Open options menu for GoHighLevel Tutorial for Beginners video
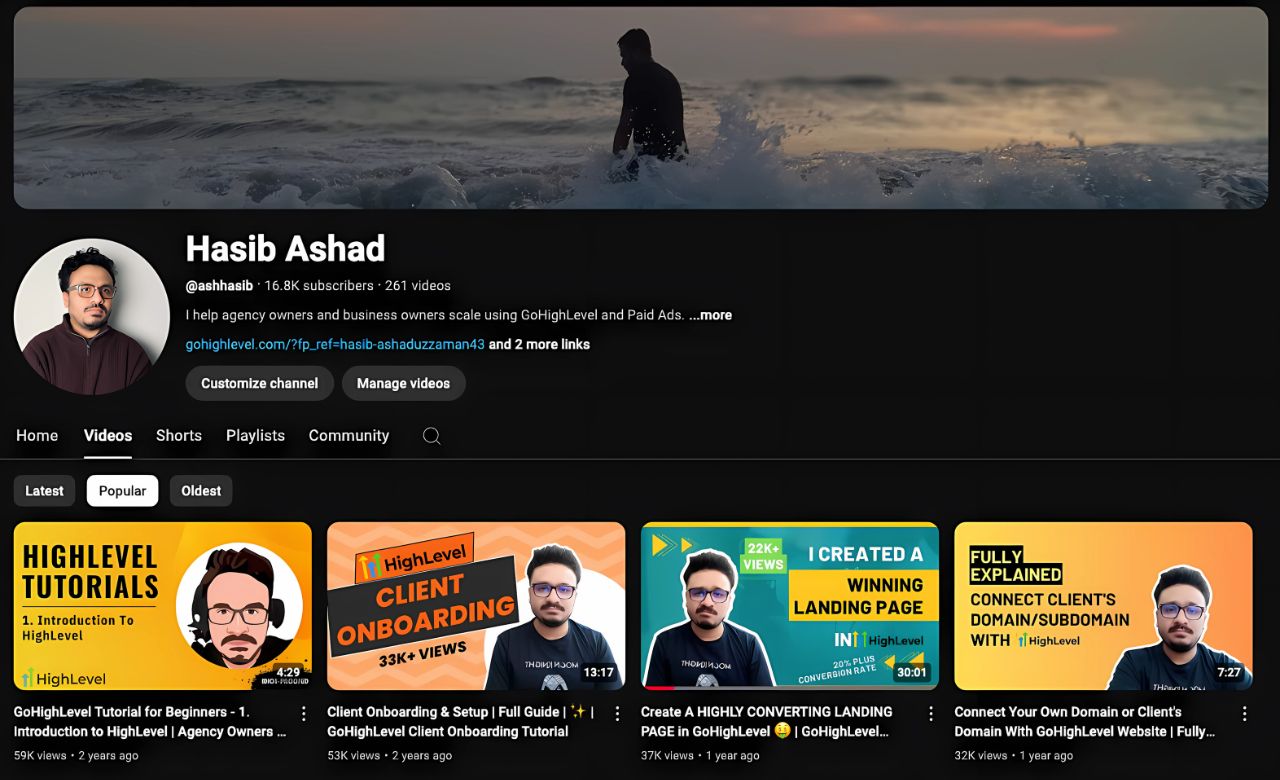 click(x=303, y=713)
